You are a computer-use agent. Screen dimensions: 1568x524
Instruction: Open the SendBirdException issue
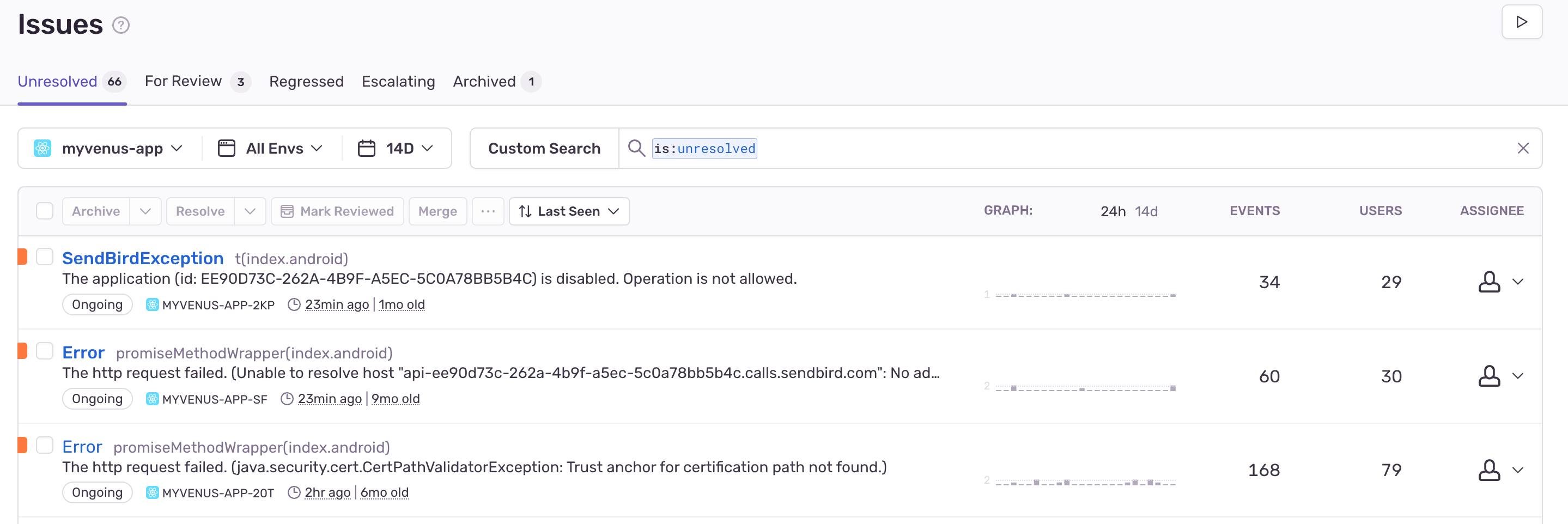(142, 259)
